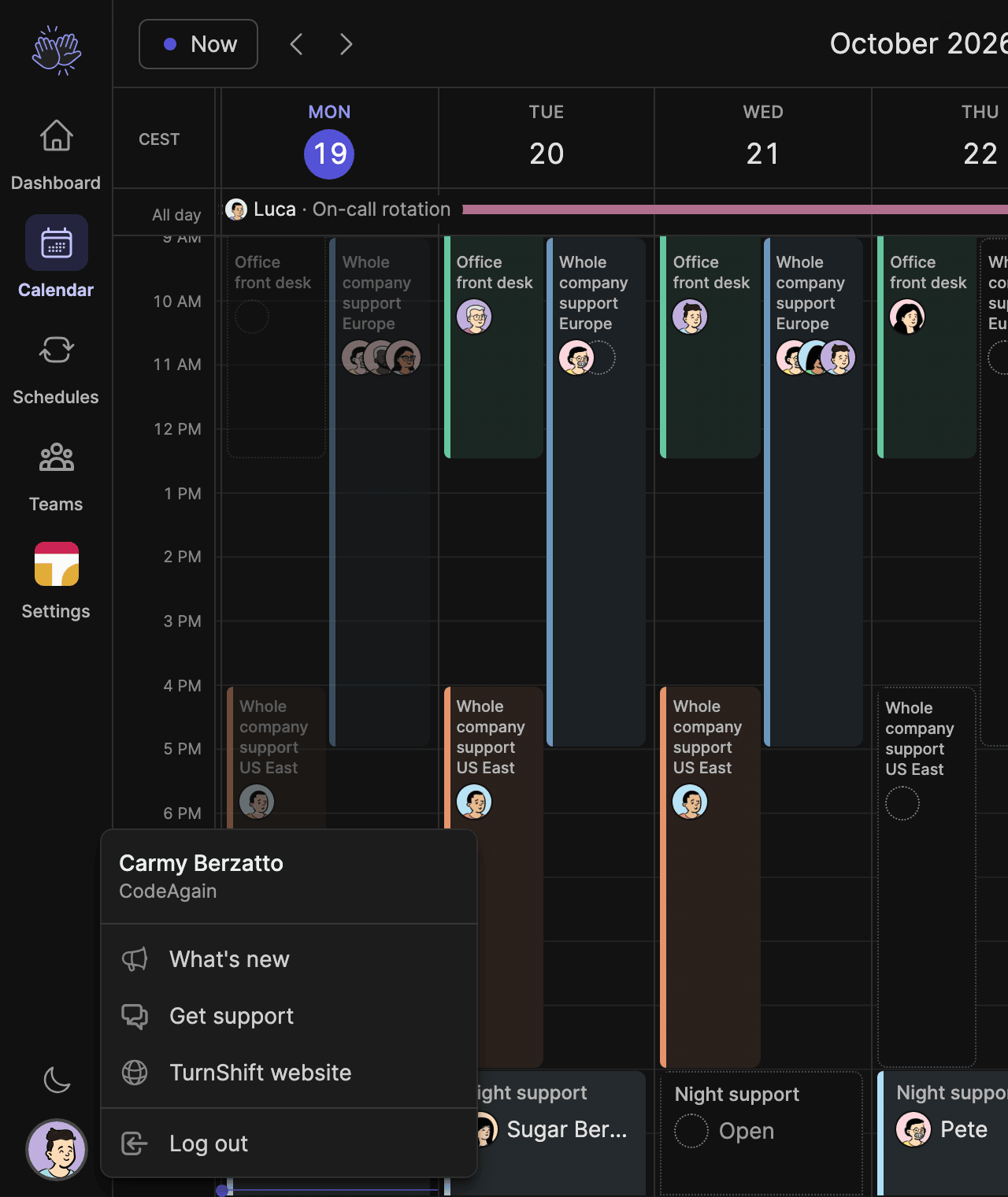Screen dimensions: 1008x1197
Task: Click the October 2026 month title
Action: point(918,44)
